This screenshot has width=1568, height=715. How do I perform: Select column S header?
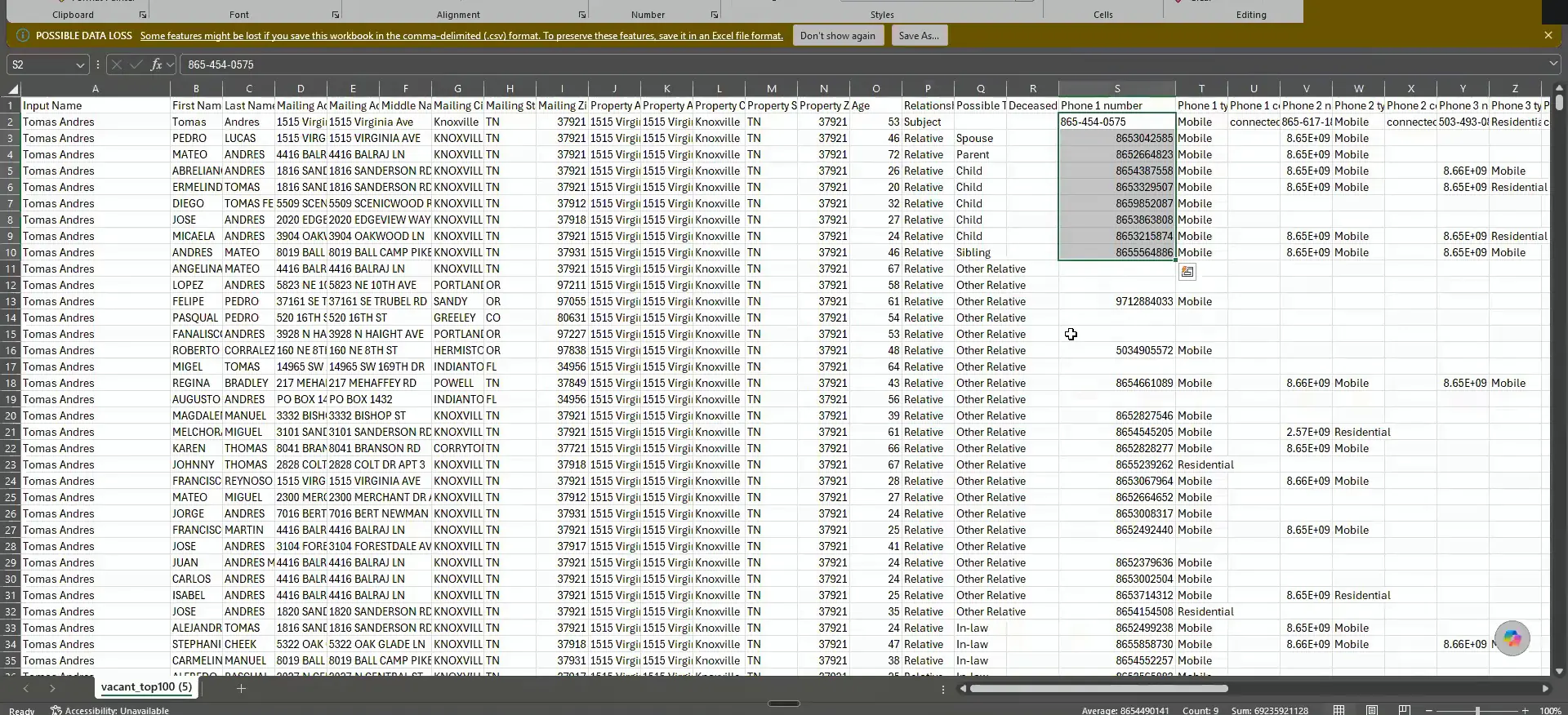[x=1117, y=88]
